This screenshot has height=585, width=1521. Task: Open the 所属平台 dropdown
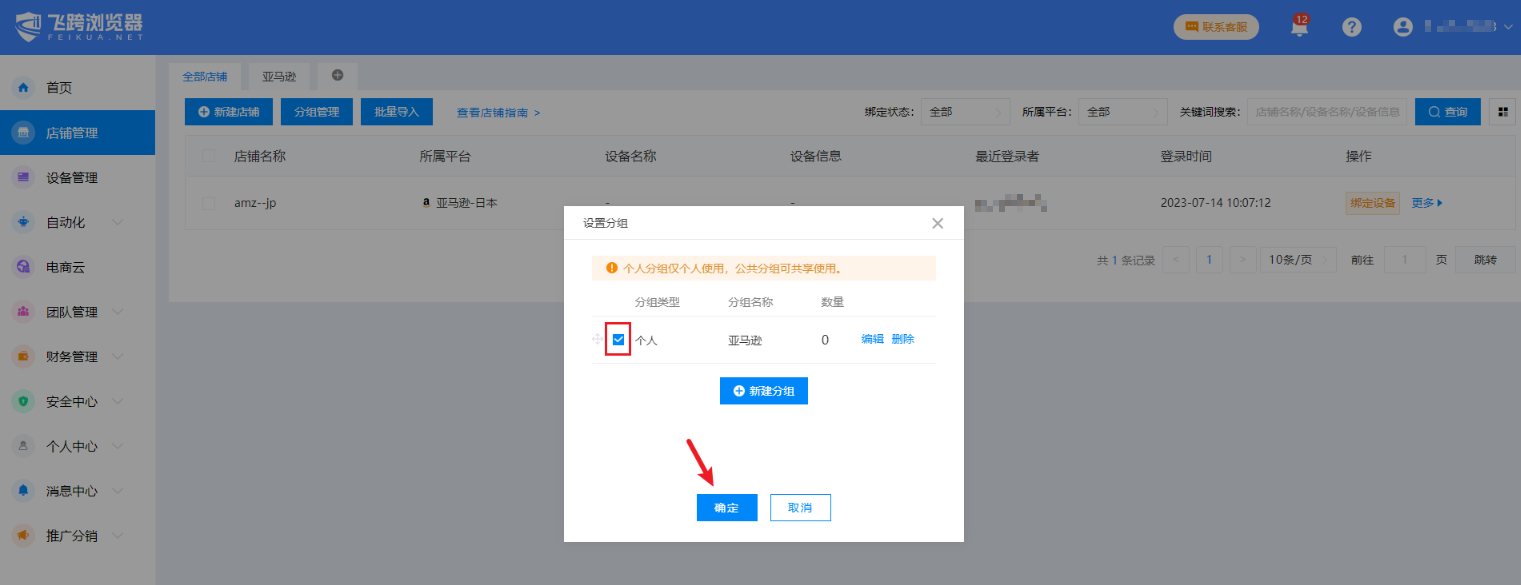(1122, 112)
